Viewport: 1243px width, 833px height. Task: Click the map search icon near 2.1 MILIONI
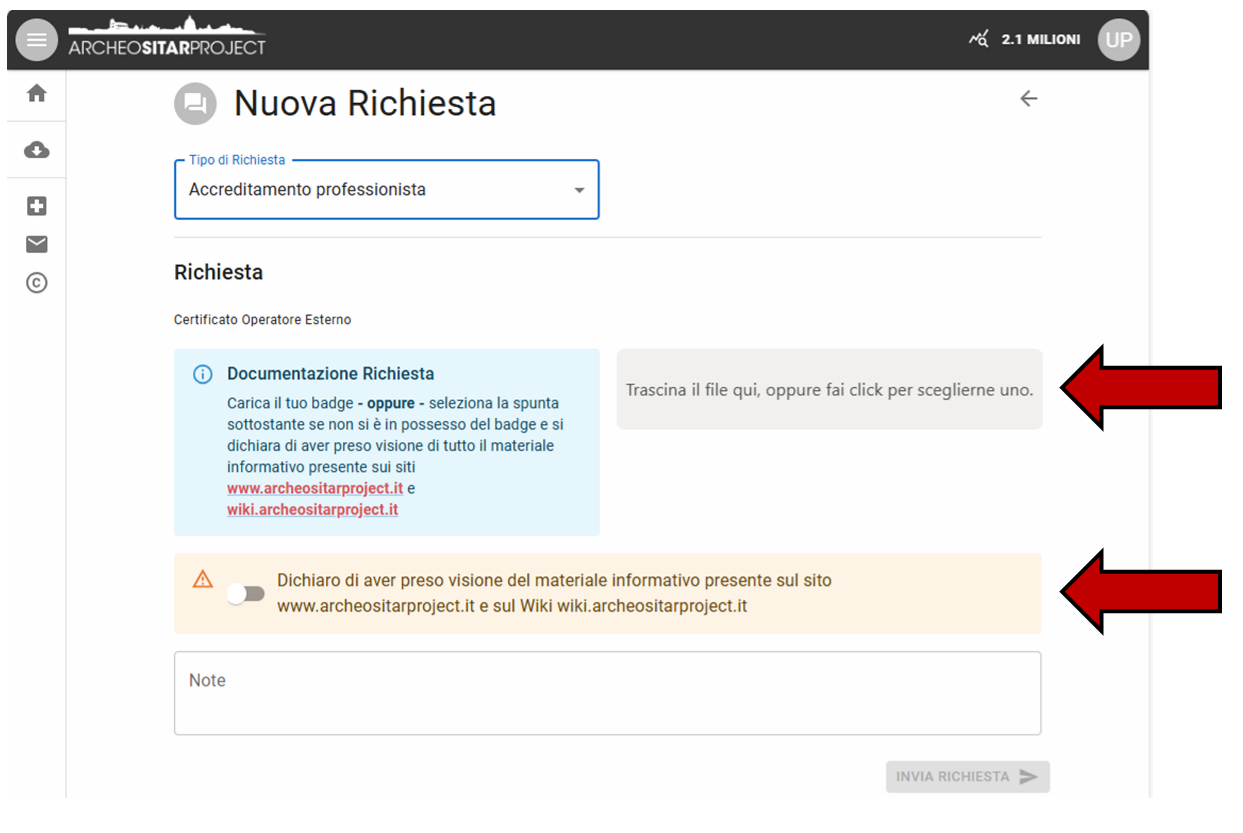coord(978,40)
